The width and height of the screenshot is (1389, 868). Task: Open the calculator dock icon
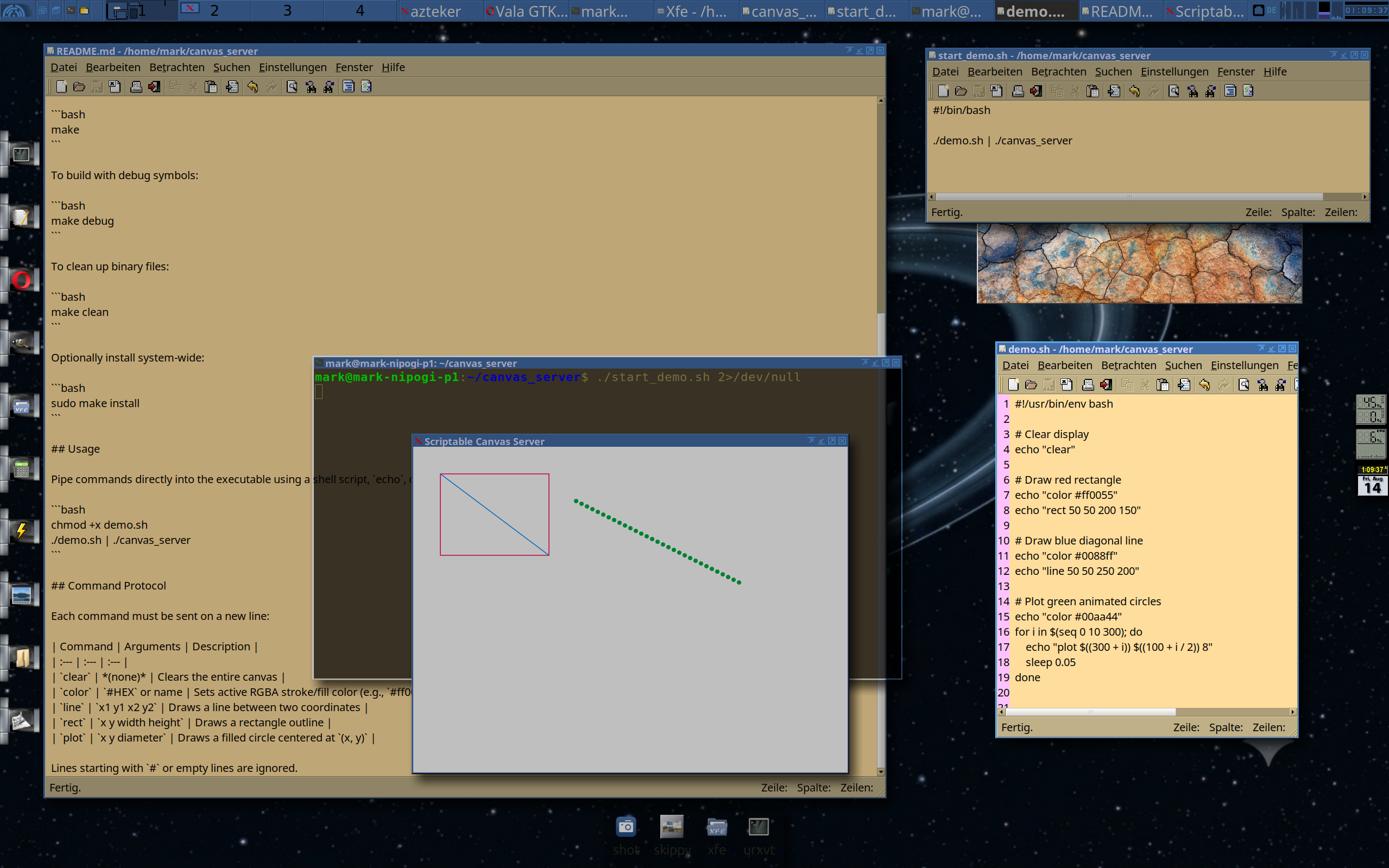click(x=21, y=469)
